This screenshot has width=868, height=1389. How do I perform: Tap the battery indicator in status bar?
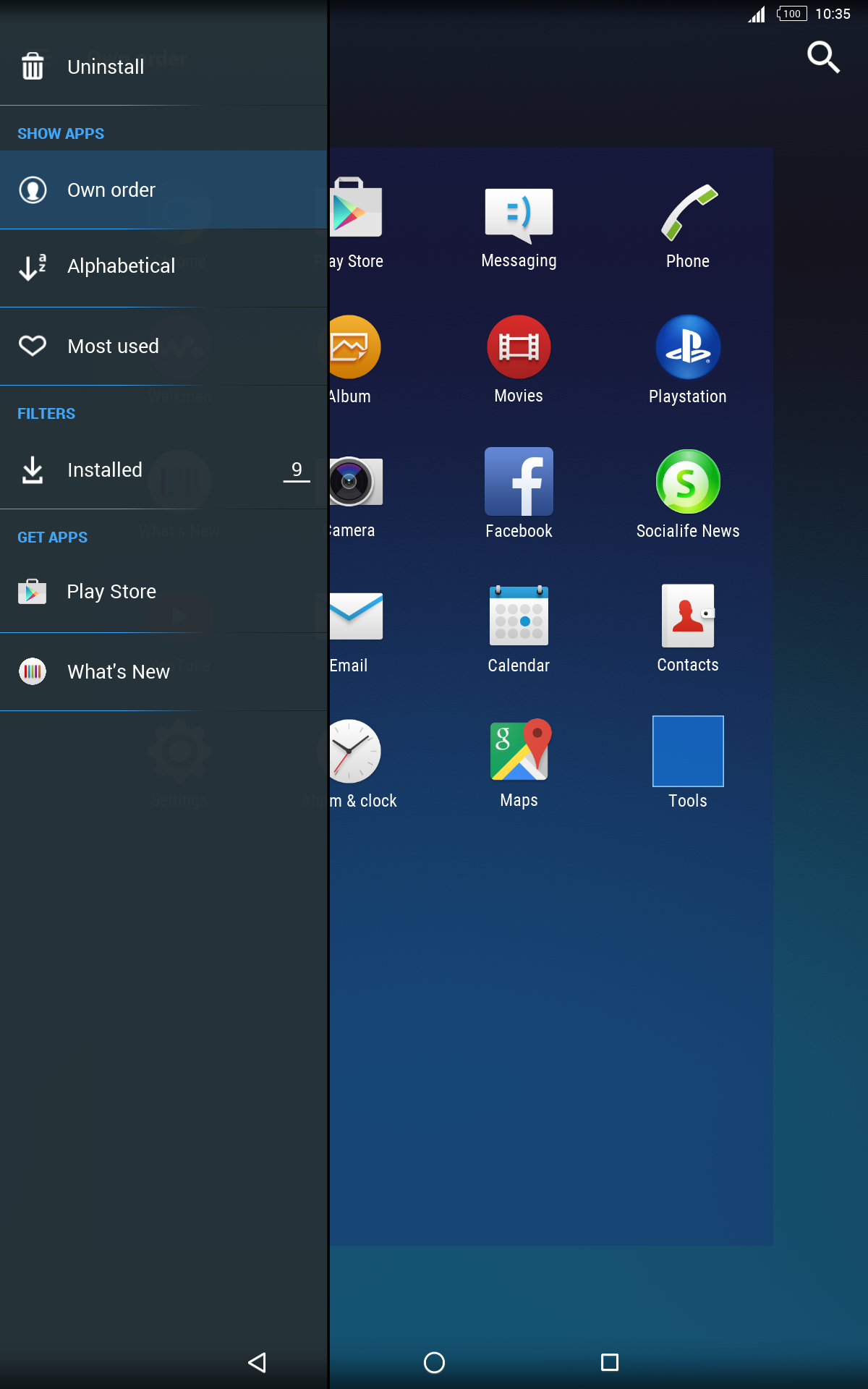[791, 14]
